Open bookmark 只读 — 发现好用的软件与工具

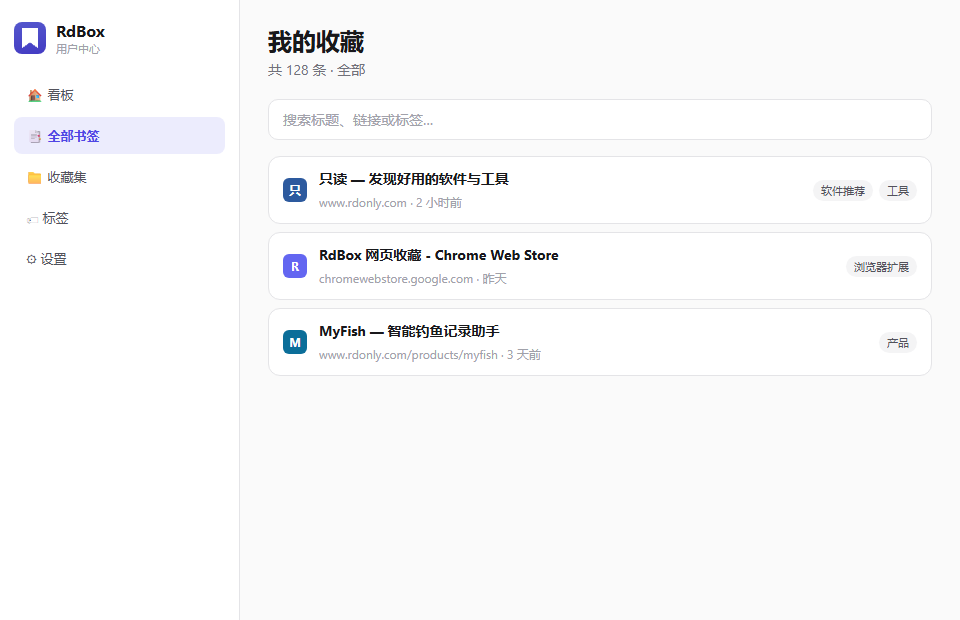pyautogui.click(x=599, y=190)
